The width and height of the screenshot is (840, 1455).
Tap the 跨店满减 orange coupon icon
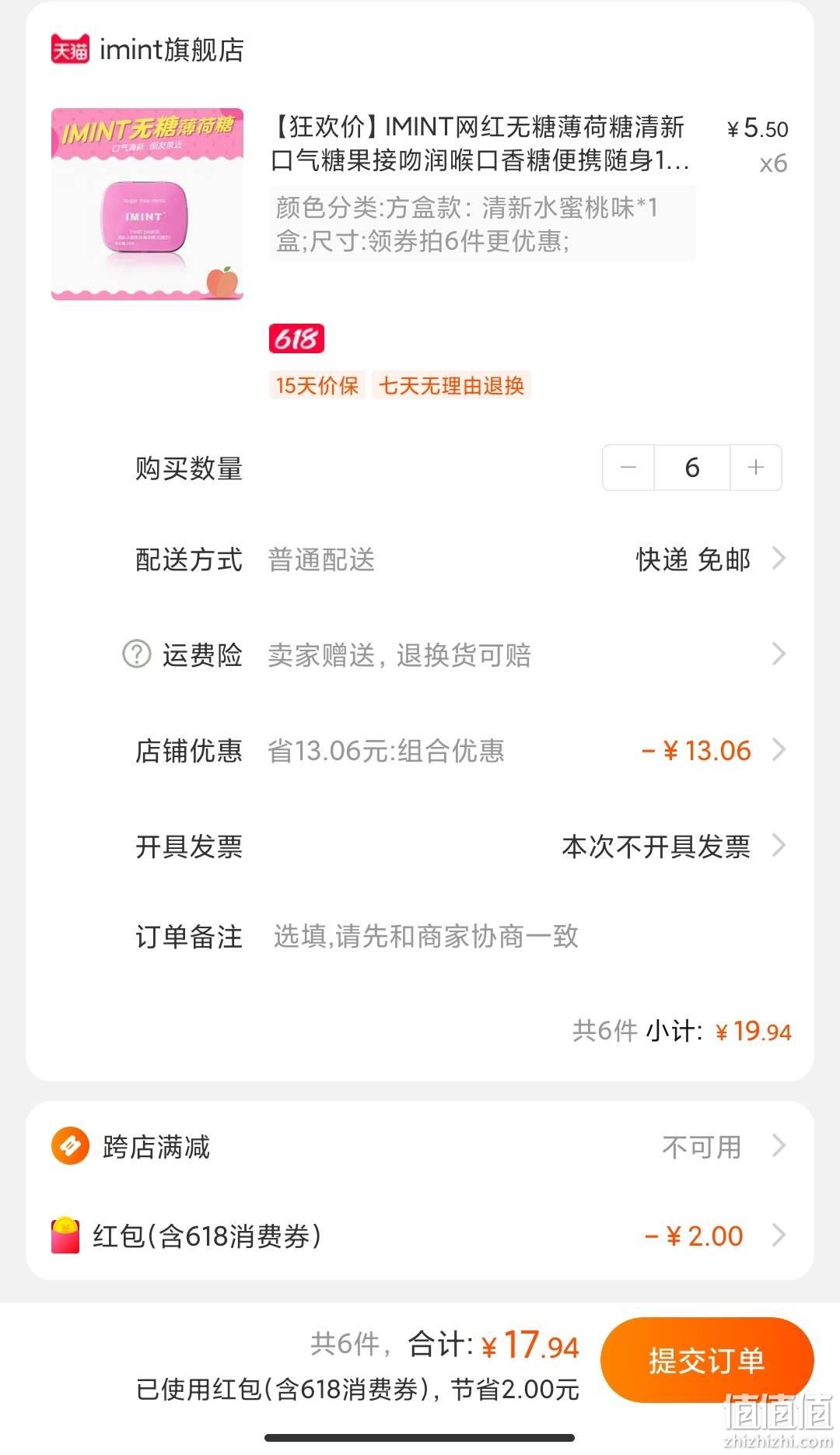point(70,1146)
